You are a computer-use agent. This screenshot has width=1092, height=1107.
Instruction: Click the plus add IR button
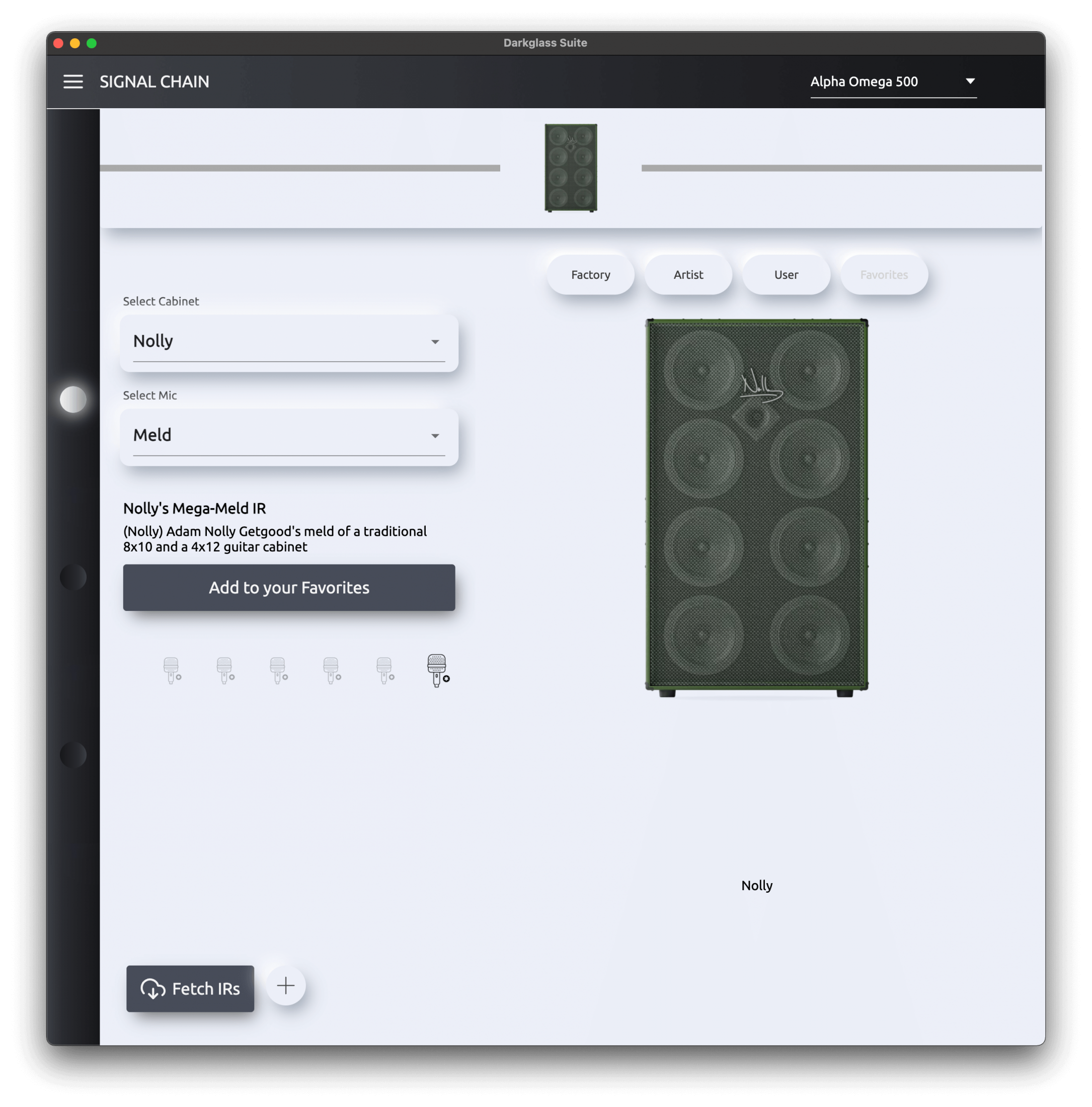pyautogui.click(x=286, y=986)
